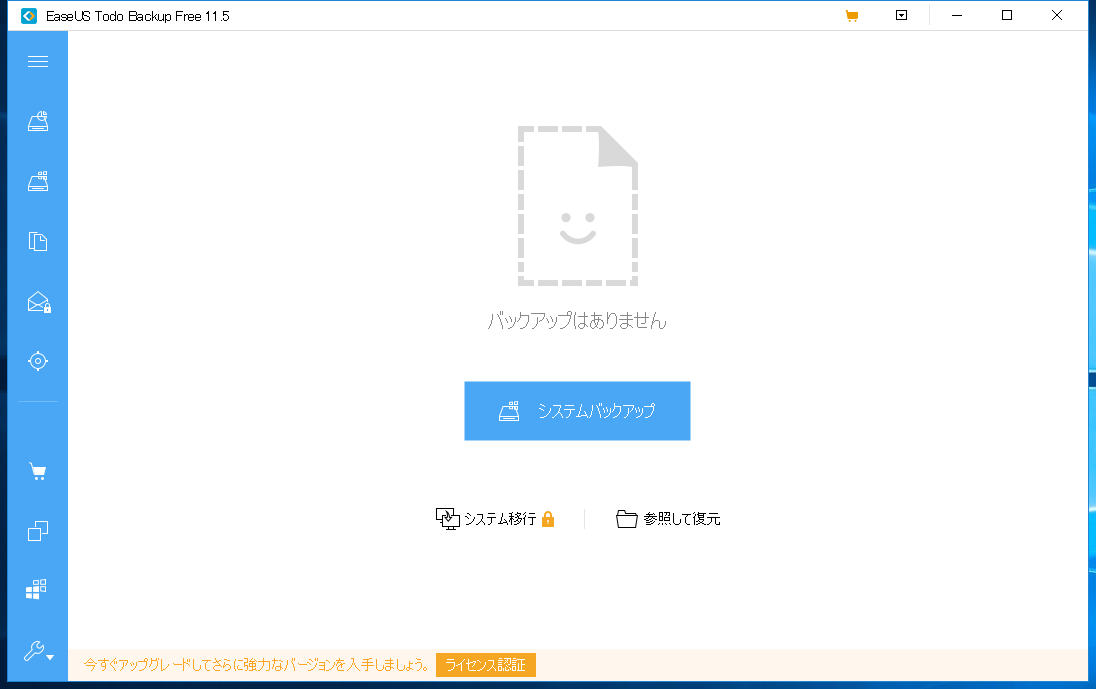Image resolution: width=1096 pixels, height=689 pixels.
Task: Start a System Backup with the blue button
Action: coord(577,410)
